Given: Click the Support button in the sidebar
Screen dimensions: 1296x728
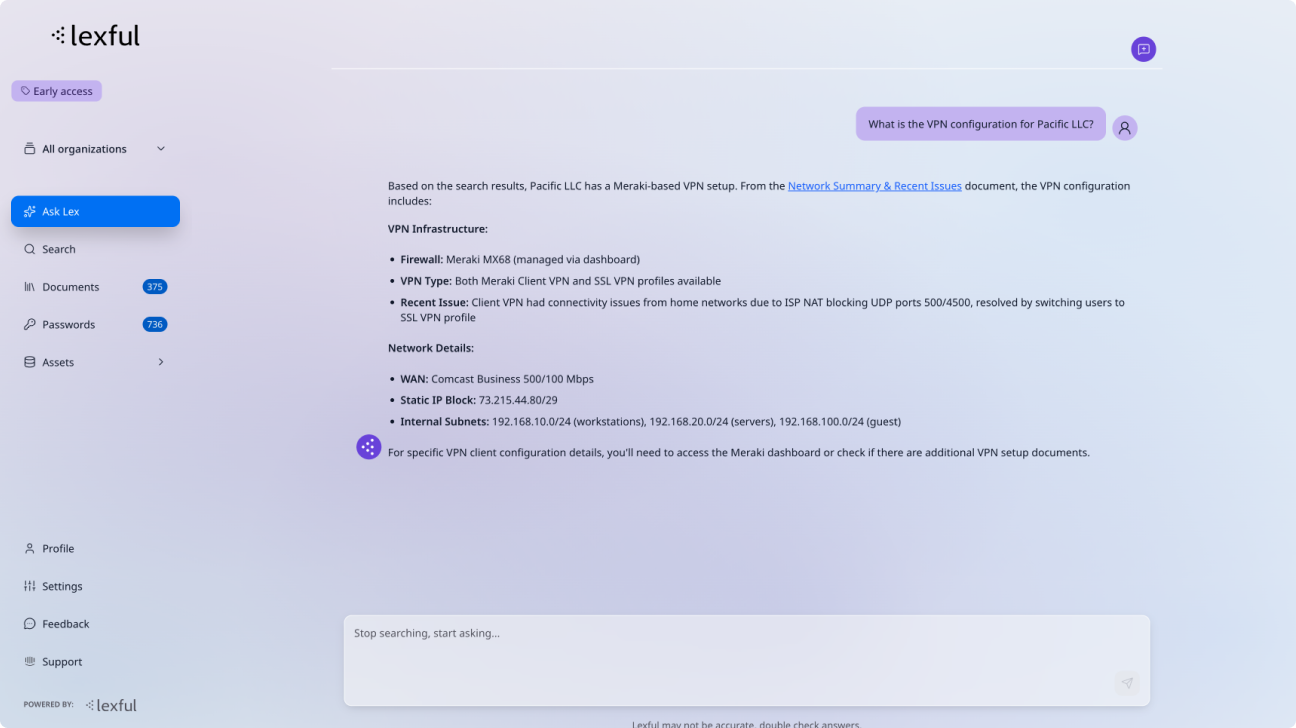Looking at the screenshot, I should (62, 661).
